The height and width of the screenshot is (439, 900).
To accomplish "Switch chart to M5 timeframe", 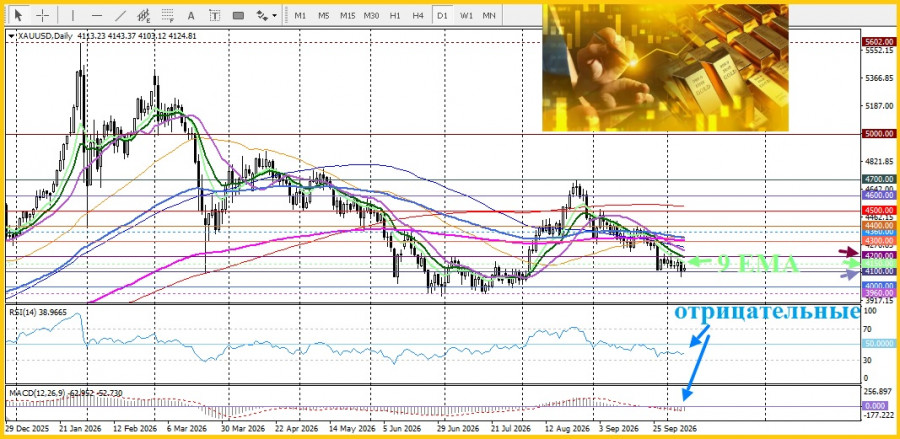I will pyautogui.click(x=324, y=15).
